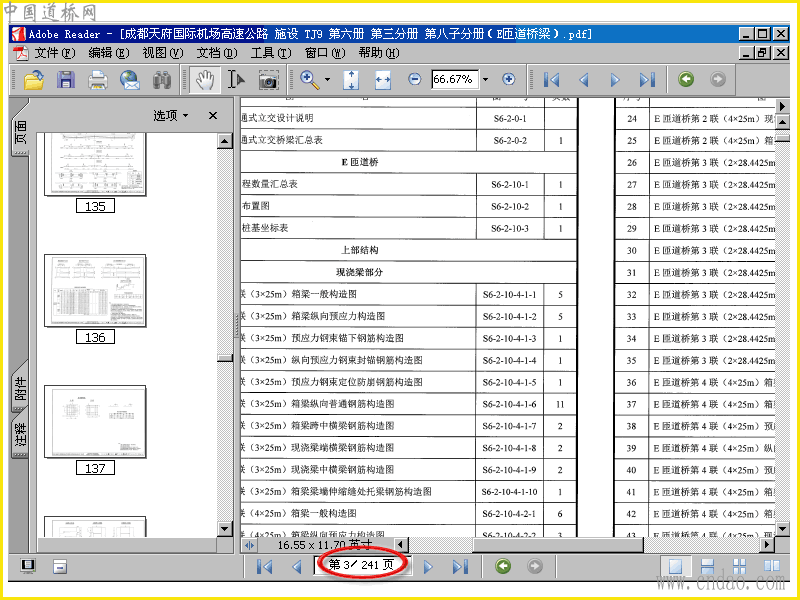Switch to the 页面 side tab
Image resolution: width=800 pixels, height=600 pixels.
click(20, 132)
